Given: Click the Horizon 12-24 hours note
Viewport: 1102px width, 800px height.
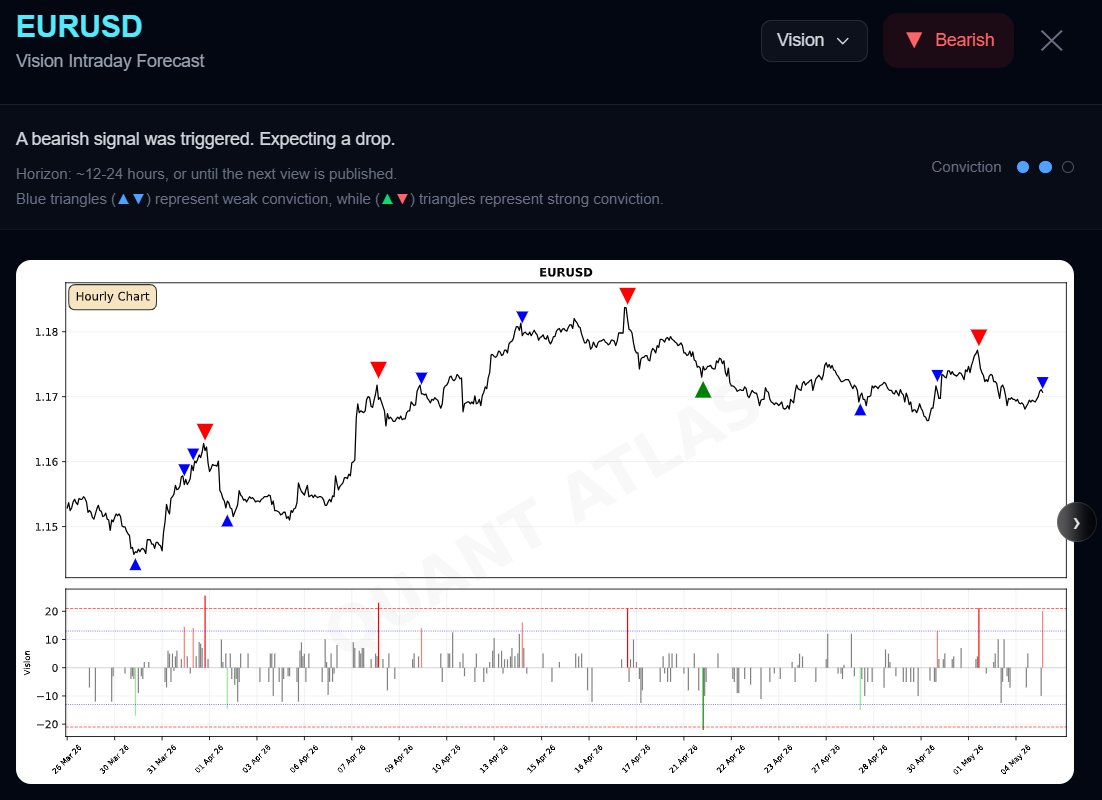Looking at the screenshot, I should 206,174.
